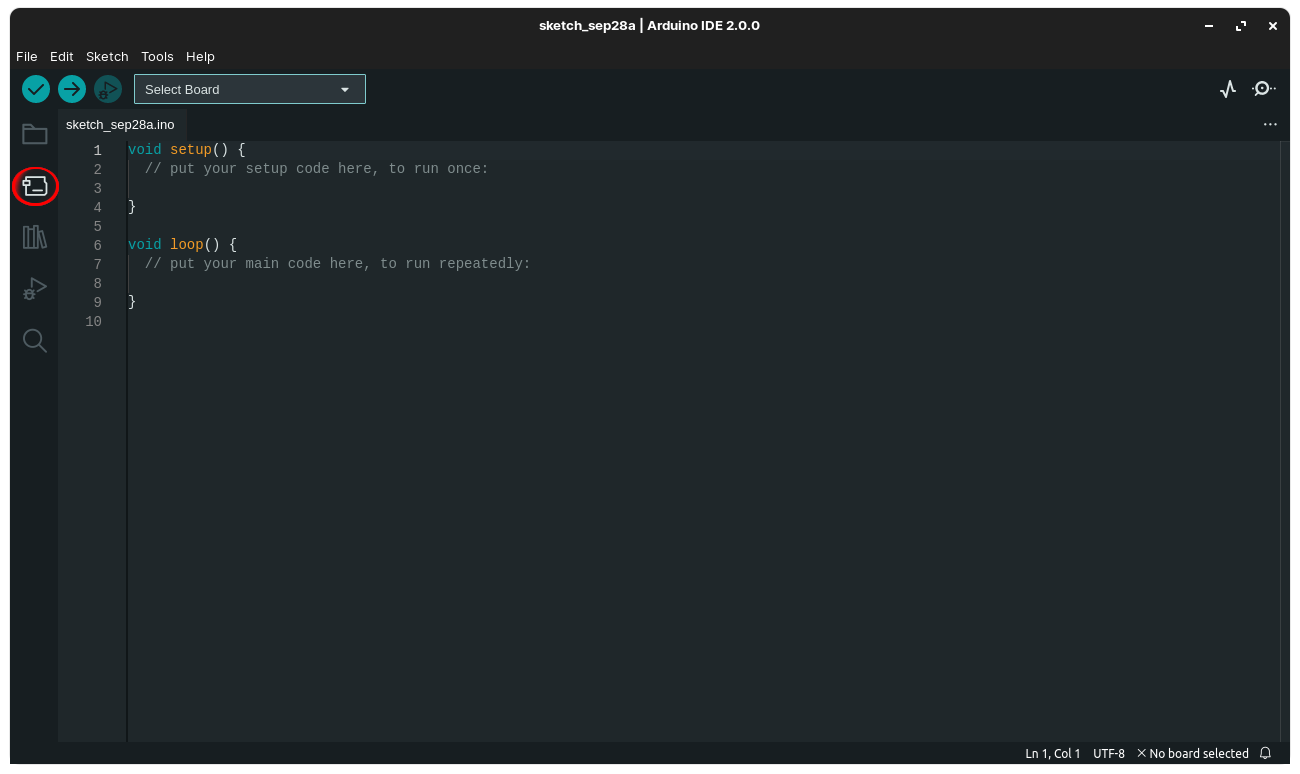Open the Boards Manager sidebar icon

coord(35,186)
